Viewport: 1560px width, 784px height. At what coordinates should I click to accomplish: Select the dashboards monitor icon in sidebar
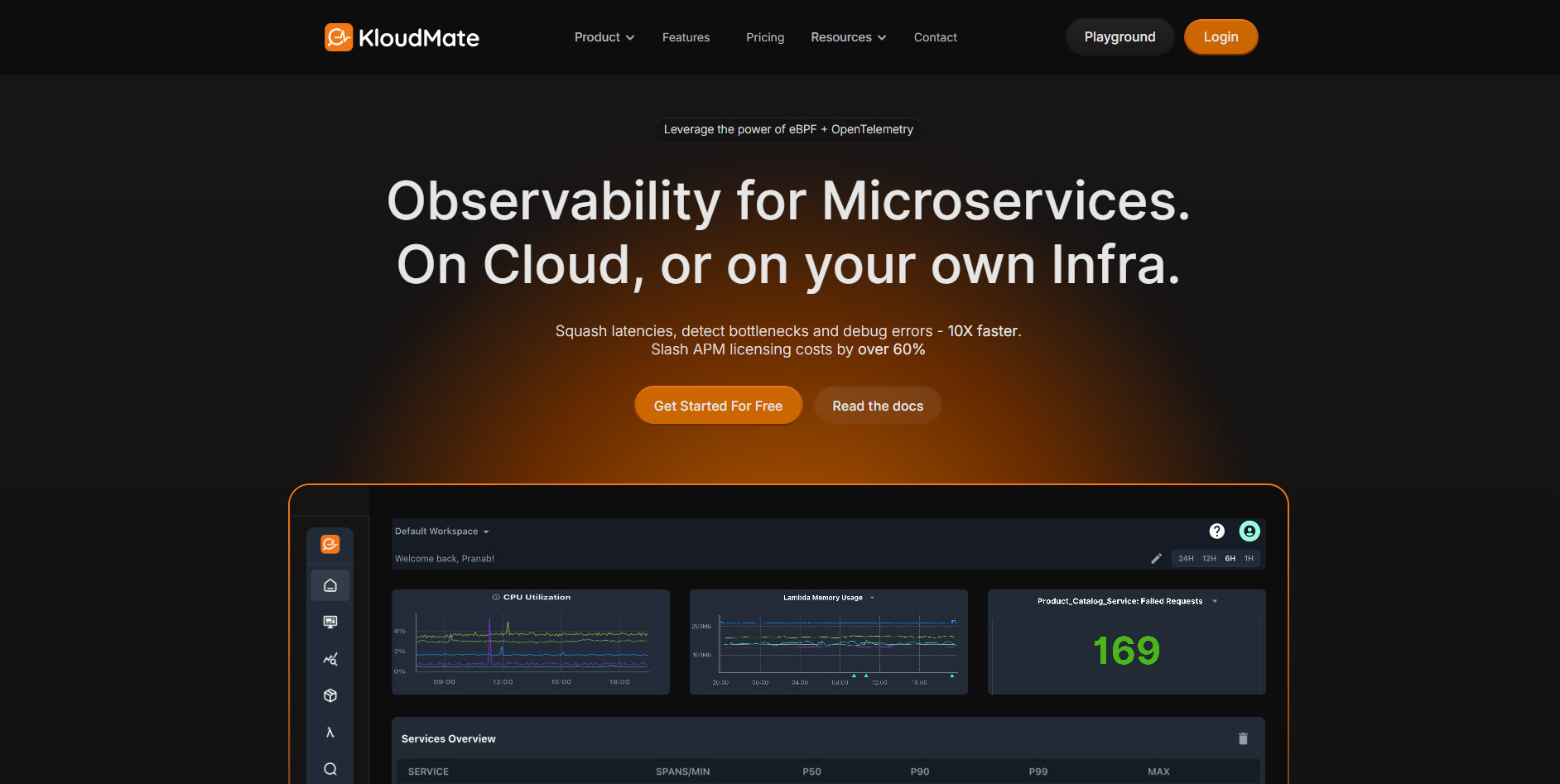330,622
